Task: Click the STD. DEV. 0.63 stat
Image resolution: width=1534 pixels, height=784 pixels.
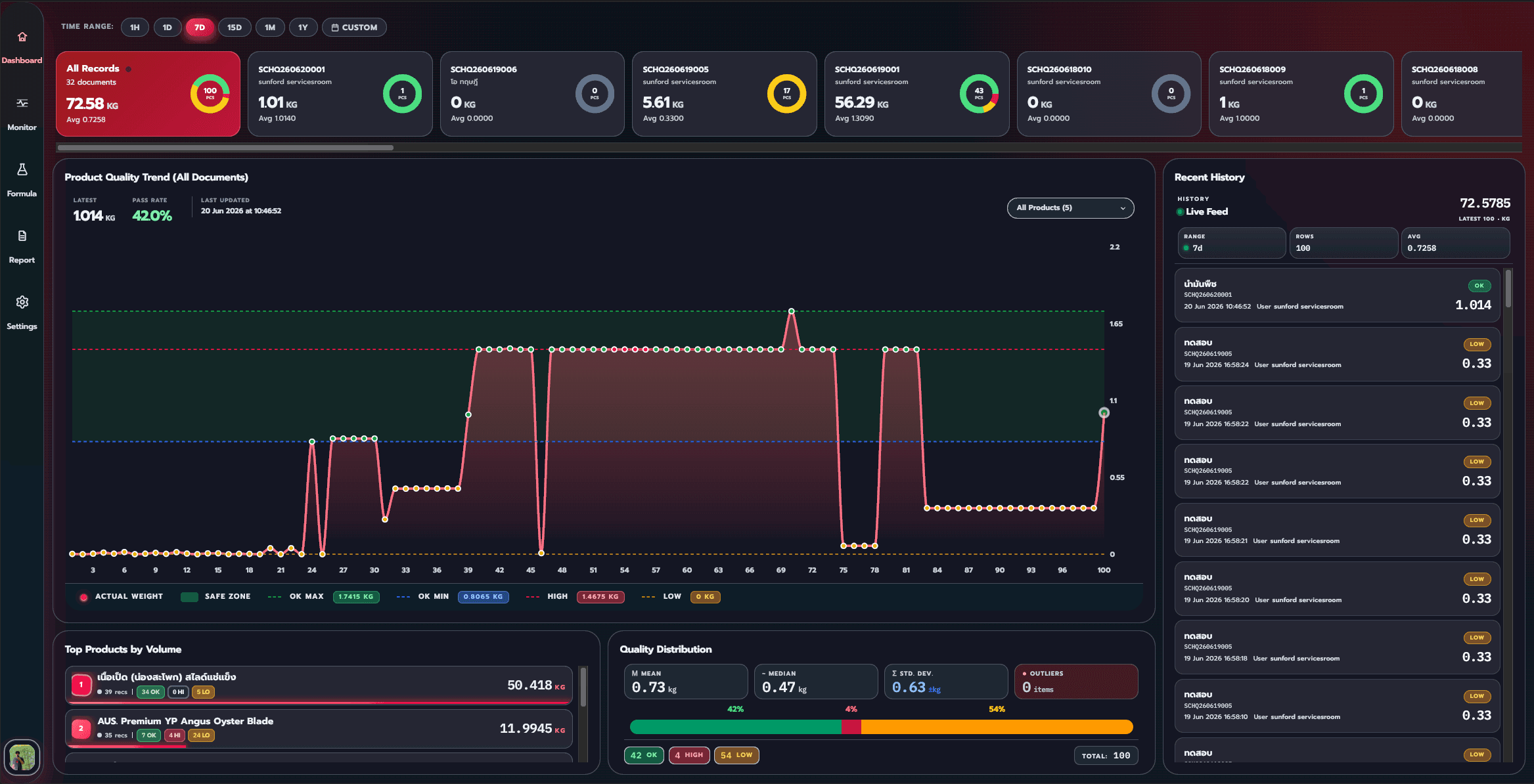Action: coord(946,682)
